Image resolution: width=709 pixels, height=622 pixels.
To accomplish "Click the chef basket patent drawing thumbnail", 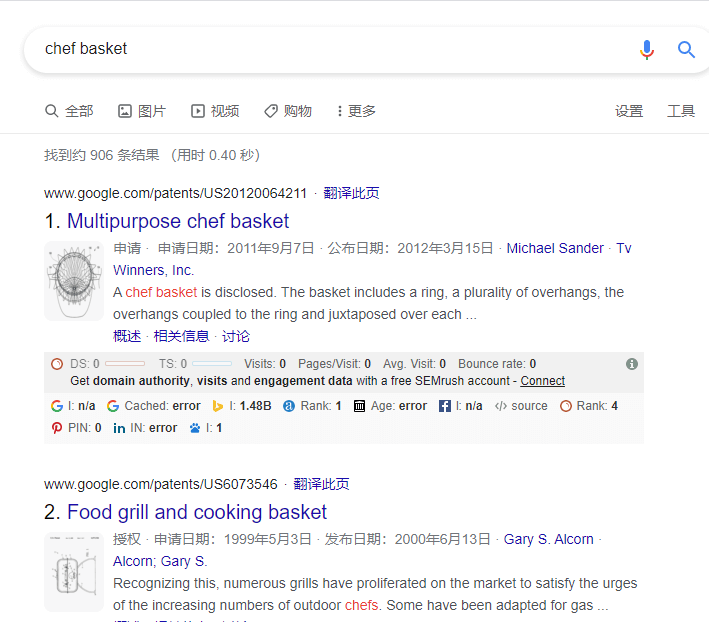I will tap(74, 281).
